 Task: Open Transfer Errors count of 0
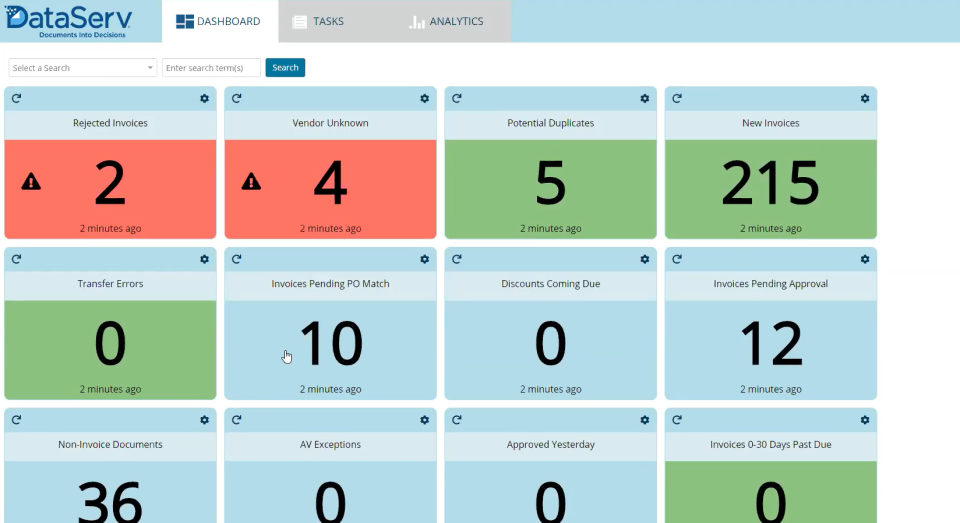tap(110, 344)
